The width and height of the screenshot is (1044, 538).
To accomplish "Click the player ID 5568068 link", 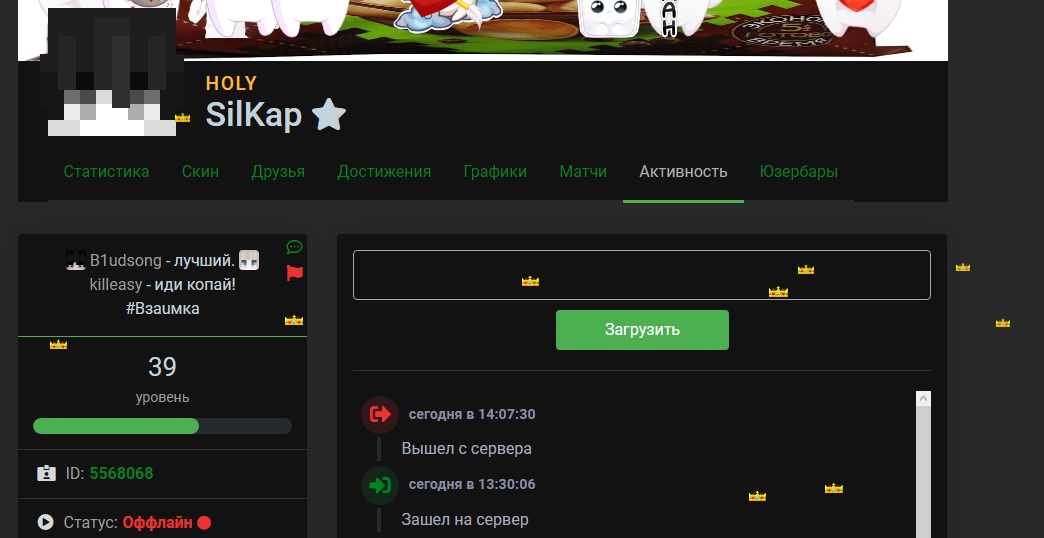I will click(x=121, y=473).
